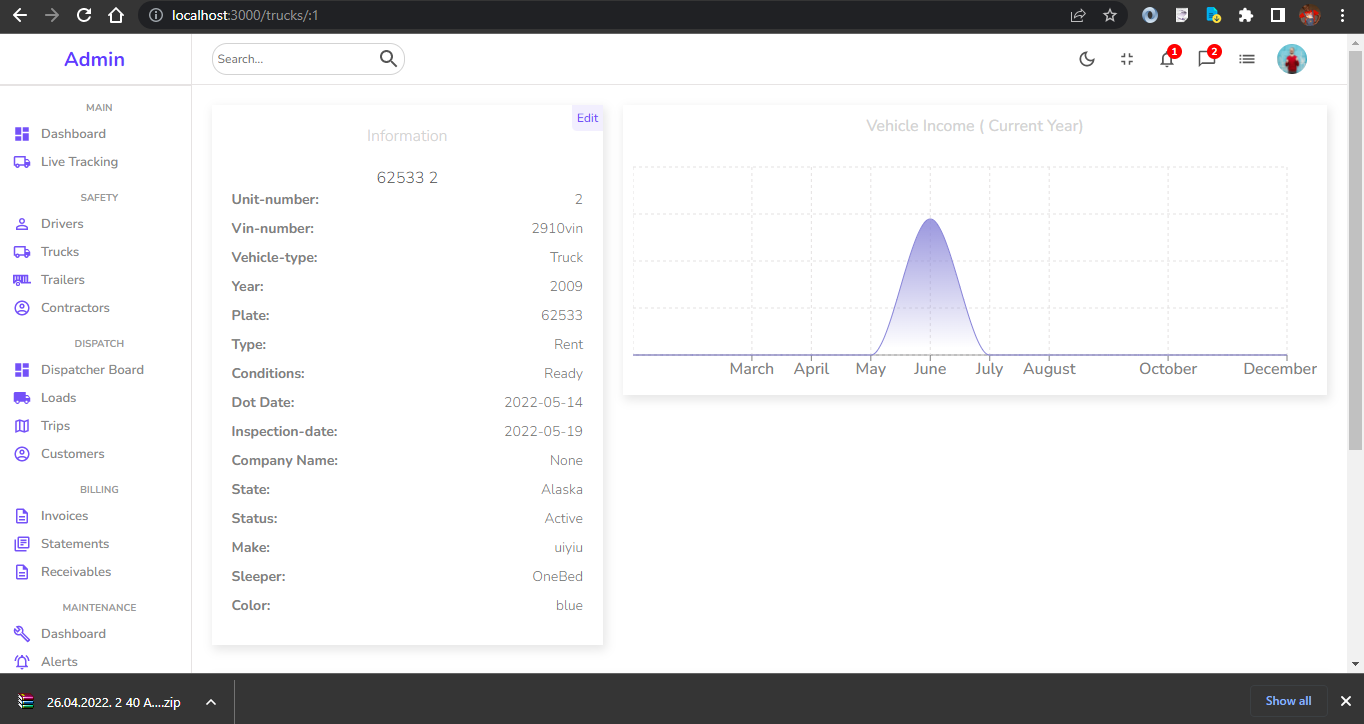The image size is (1364, 724).
Task: Bookmark this page with the star icon
Action: click(1109, 16)
